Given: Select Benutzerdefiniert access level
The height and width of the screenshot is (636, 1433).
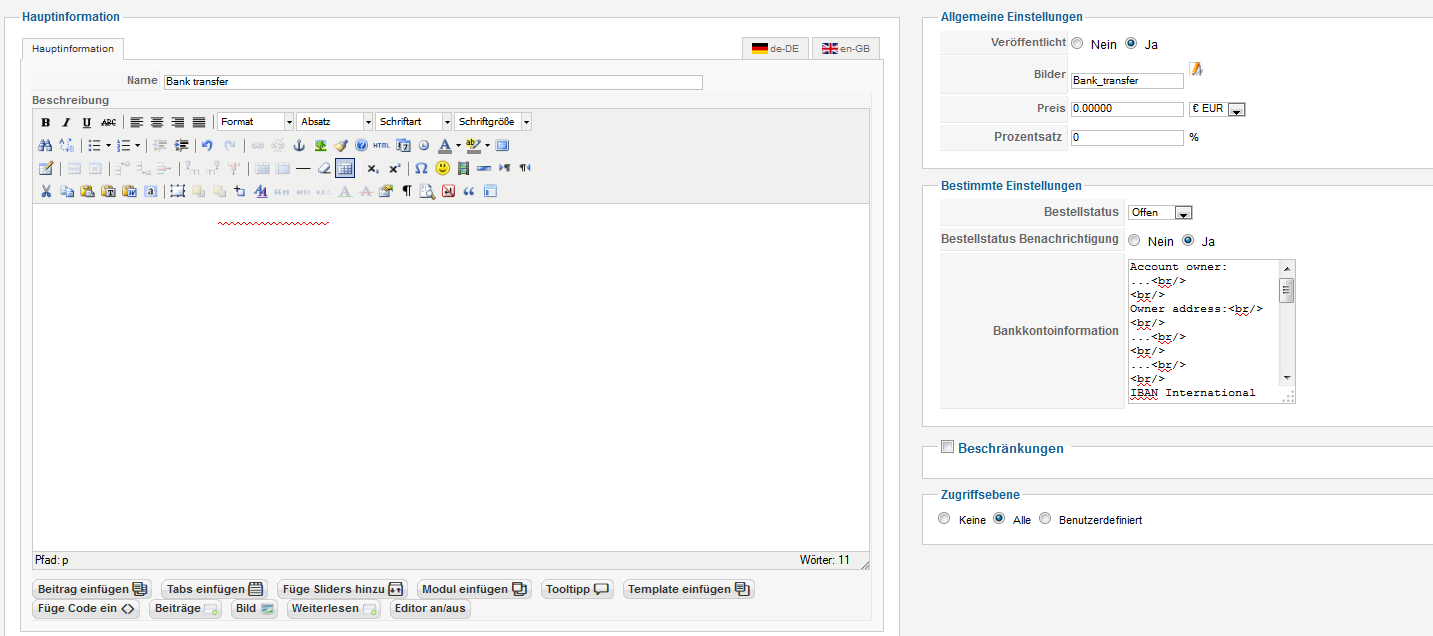Looking at the screenshot, I should pyautogui.click(x=1045, y=519).
